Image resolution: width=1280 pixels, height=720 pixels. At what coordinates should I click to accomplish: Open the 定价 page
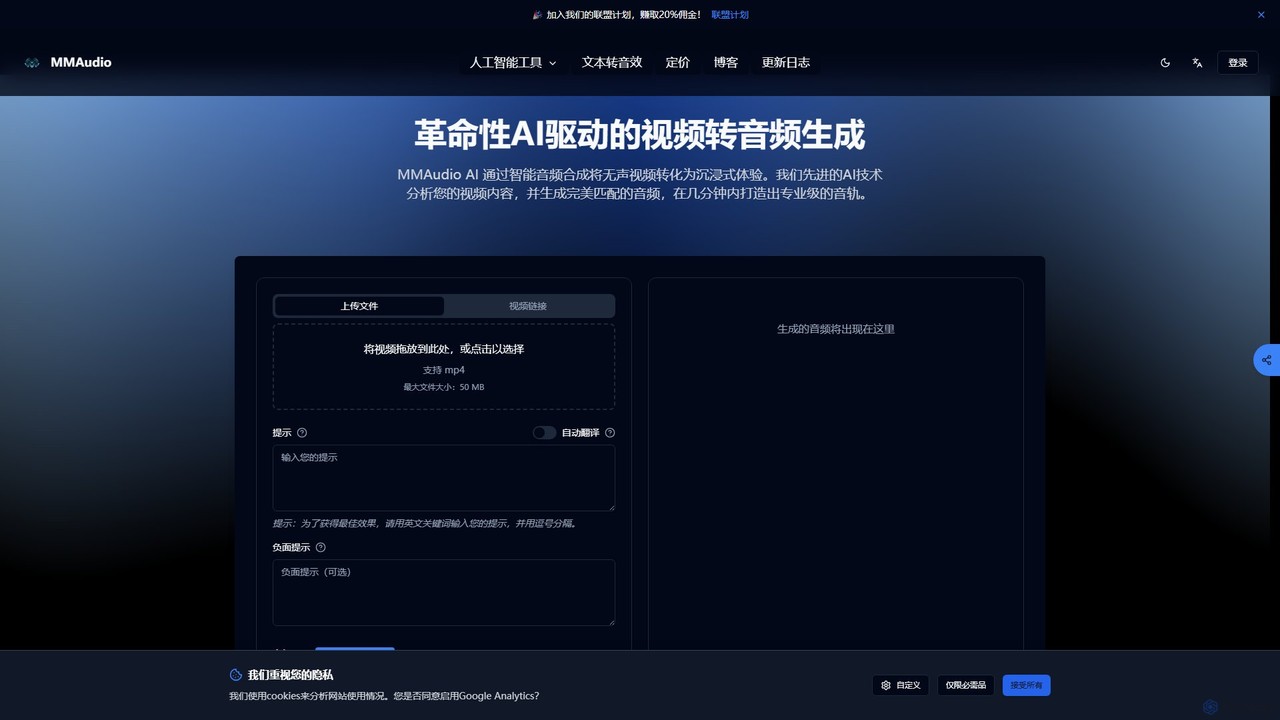pyautogui.click(x=678, y=62)
